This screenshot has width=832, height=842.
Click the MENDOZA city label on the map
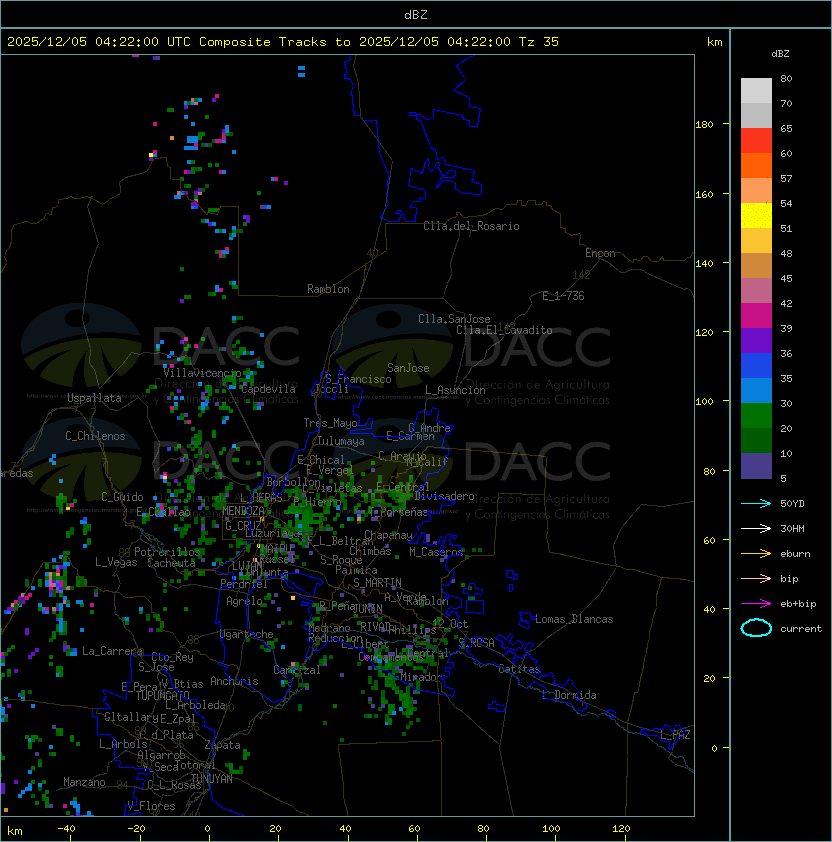tap(243, 510)
